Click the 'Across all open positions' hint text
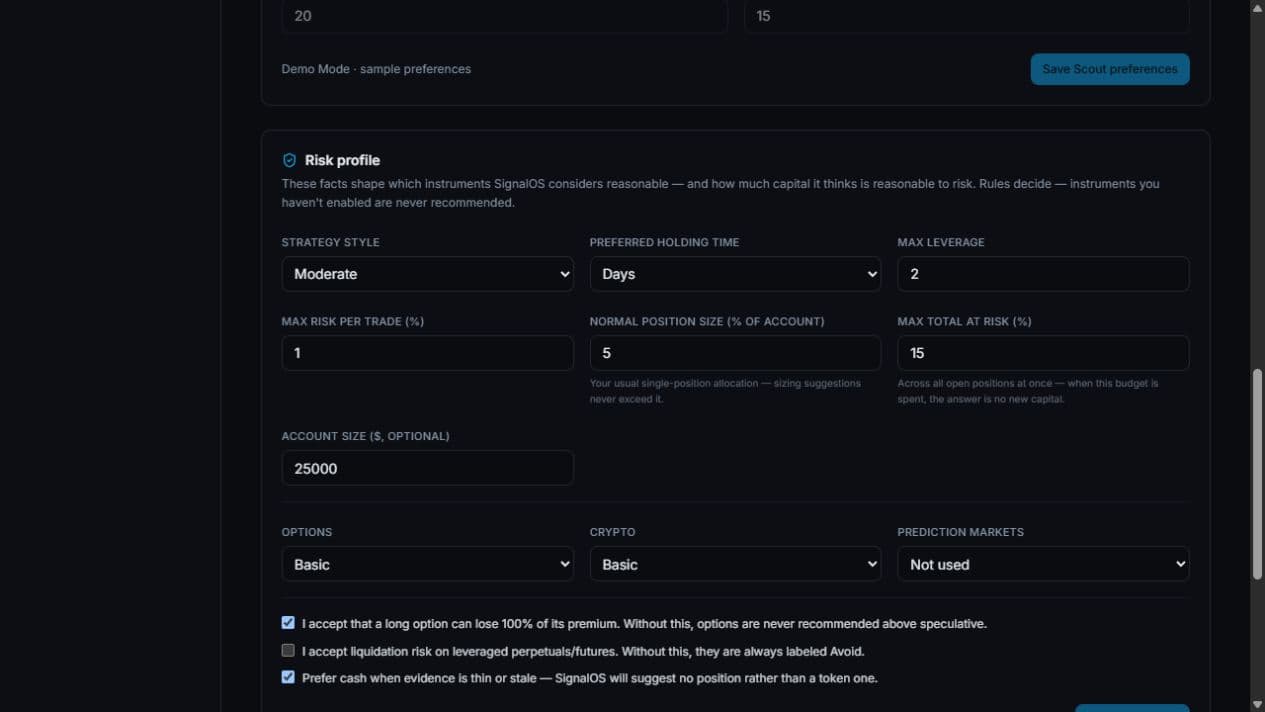This screenshot has height=712, width=1265. coord(1028,391)
